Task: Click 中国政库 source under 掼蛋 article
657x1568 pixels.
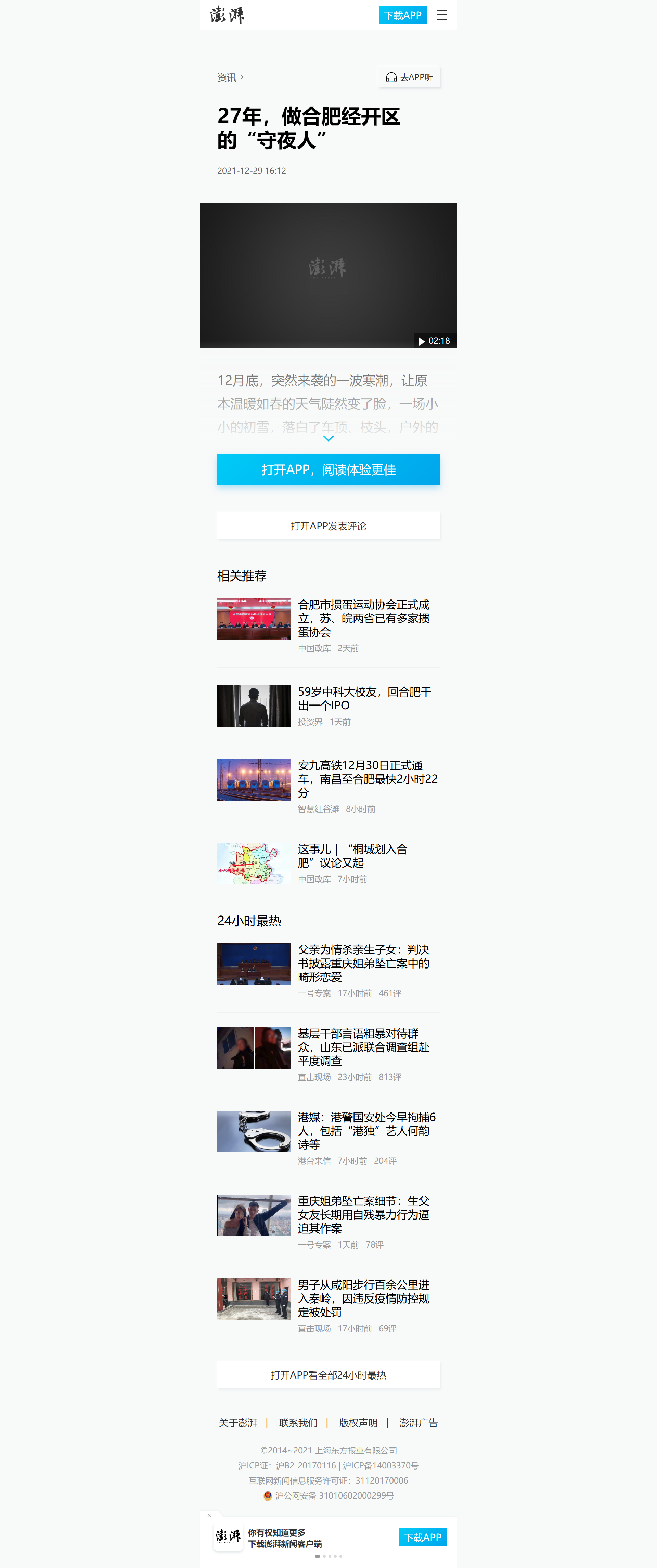Action: tap(314, 648)
